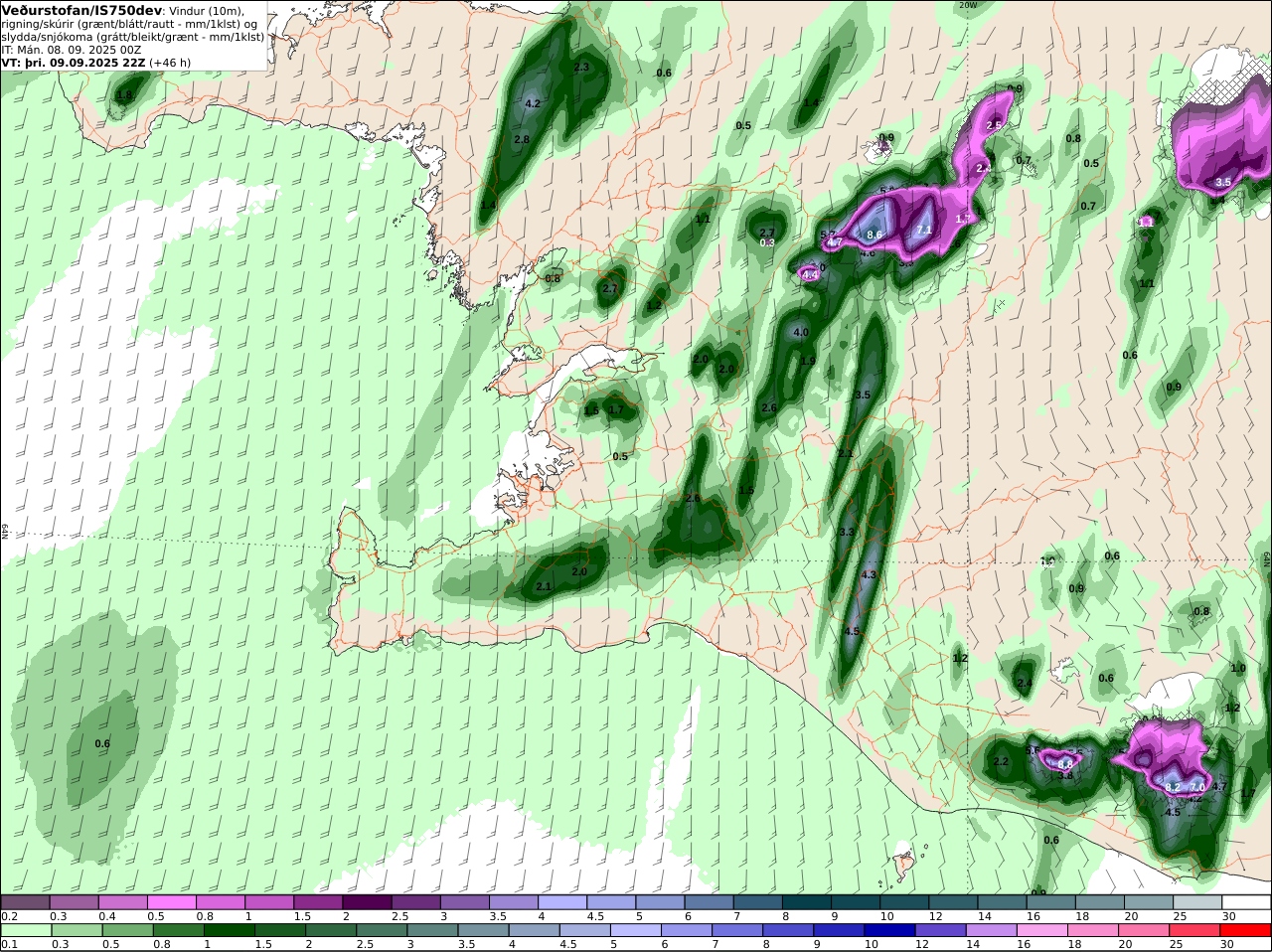Select the lavender 5 rain legend swatch

(635, 930)
